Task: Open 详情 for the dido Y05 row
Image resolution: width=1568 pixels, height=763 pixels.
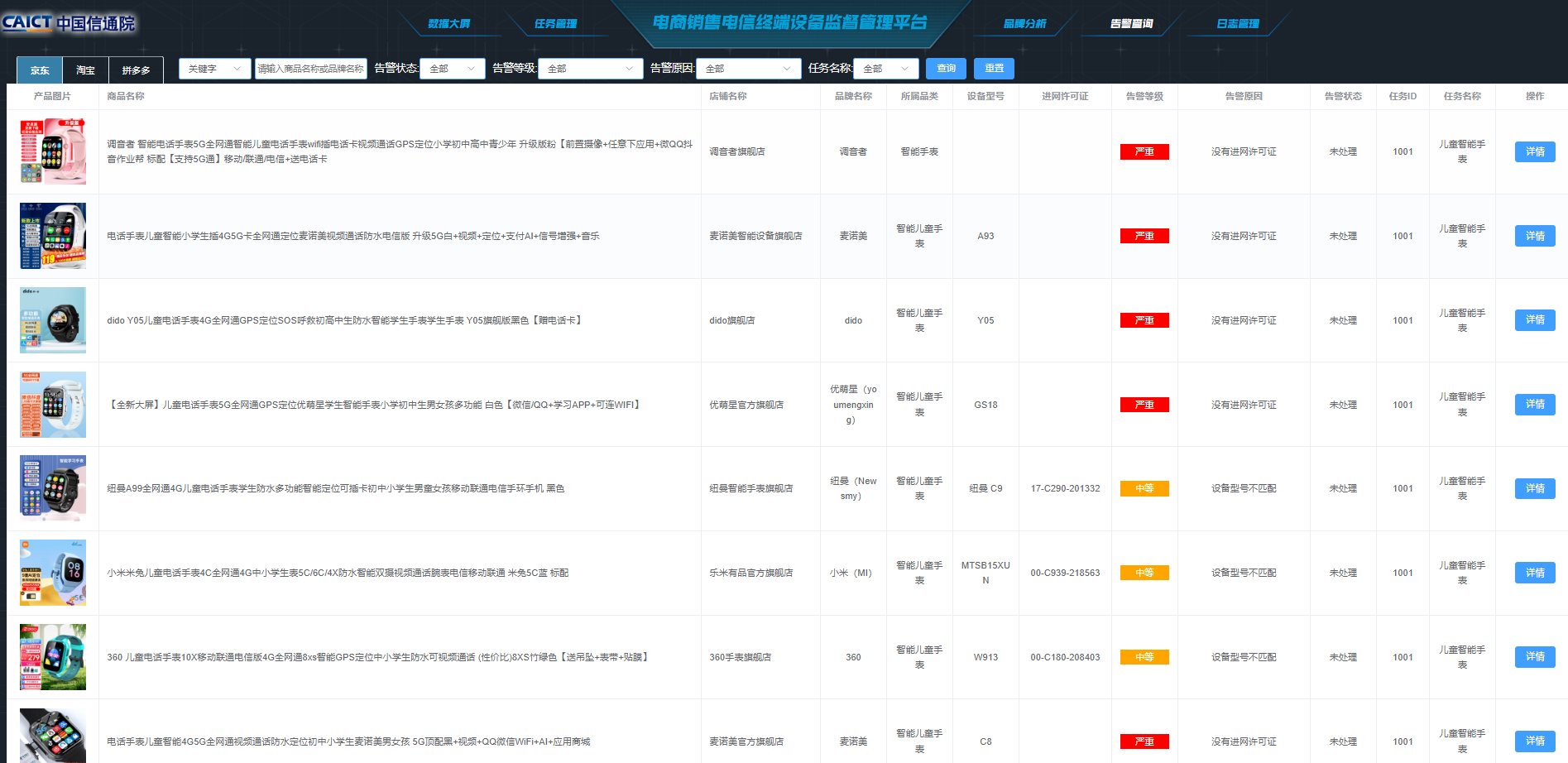Action: (x=1535, y=319)
